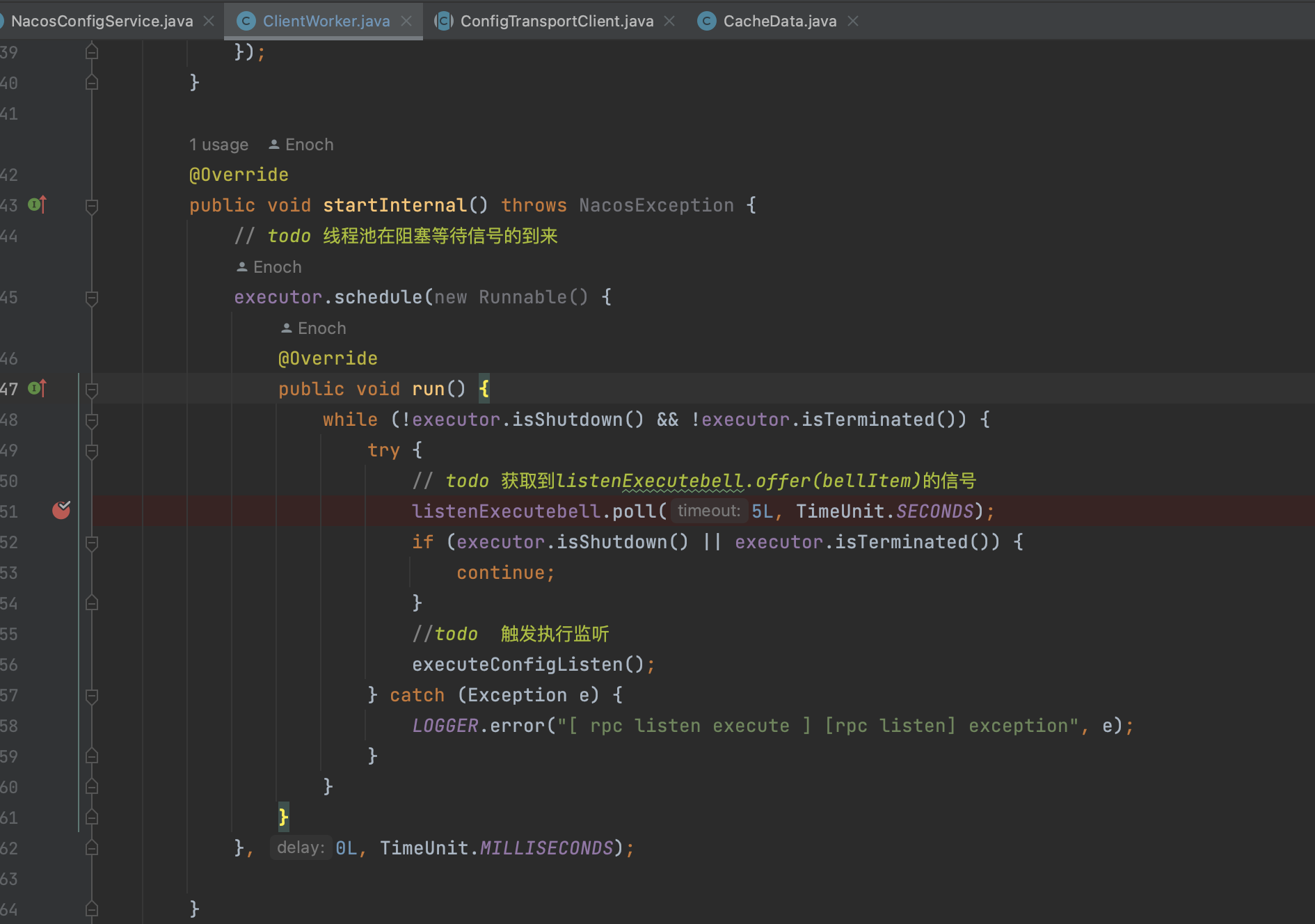Image resolution: width=1315 pixels, height=924 pixels.
Task: Click the Enoch author hint above run()
Action: (x=313, y=328)
